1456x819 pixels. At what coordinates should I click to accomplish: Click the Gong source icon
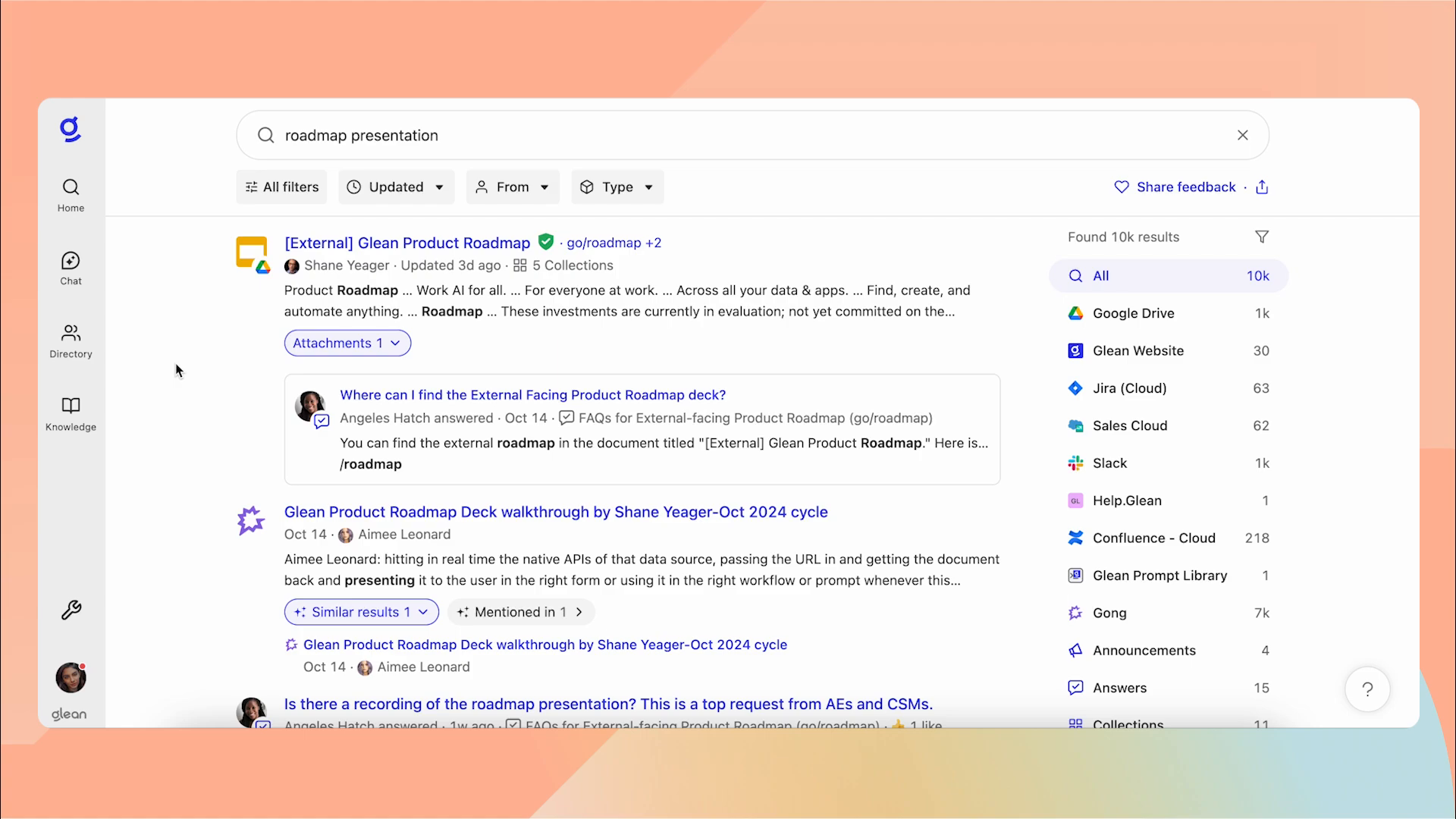point(1075,613)
